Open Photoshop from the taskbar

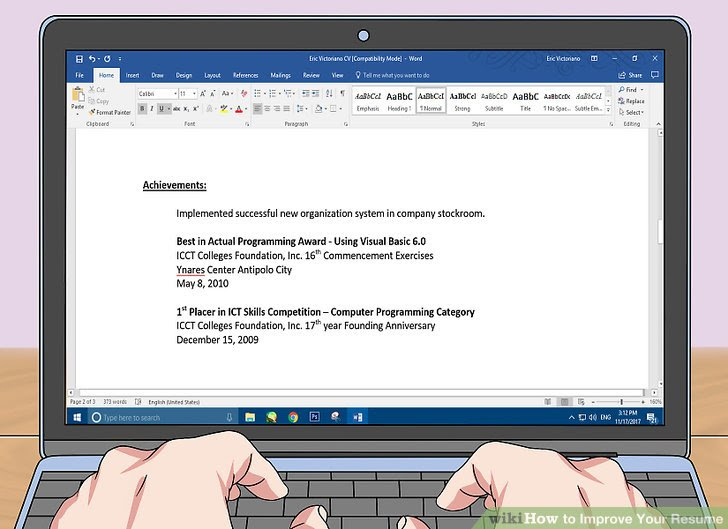[314, 417]
